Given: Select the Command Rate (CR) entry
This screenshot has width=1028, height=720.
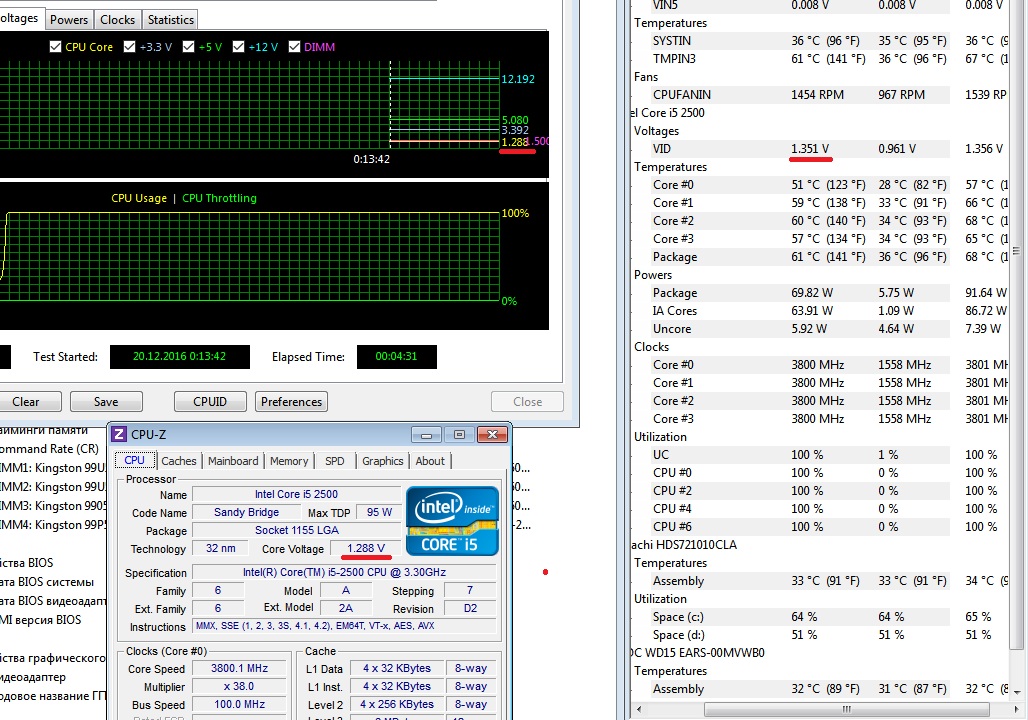Looking at the screenshot, I should point(49,449).
